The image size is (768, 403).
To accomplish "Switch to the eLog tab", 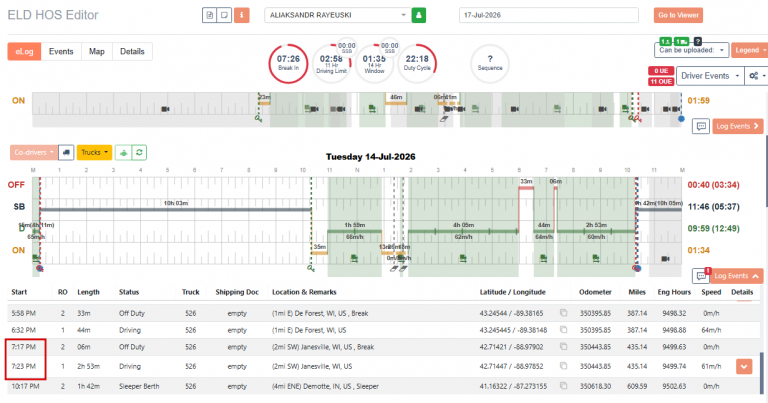I will click(x=24, y=51).
